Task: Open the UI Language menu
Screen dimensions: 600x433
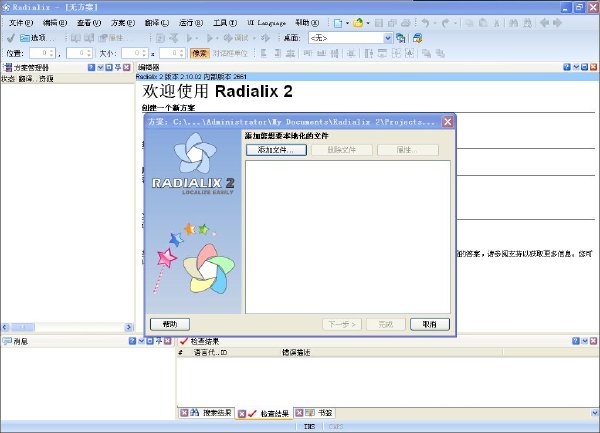Action: pyautogui.click(x=266, y=23)
